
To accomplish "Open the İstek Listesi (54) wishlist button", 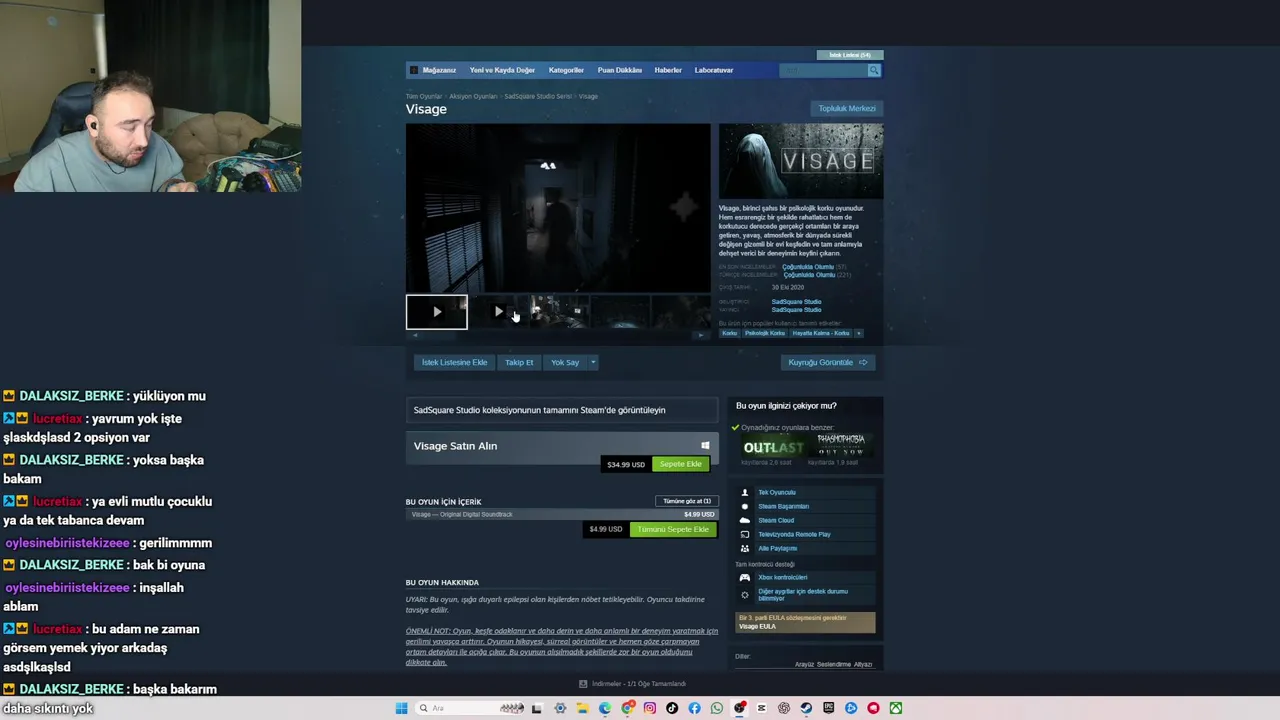I will (x=850, y=55).
